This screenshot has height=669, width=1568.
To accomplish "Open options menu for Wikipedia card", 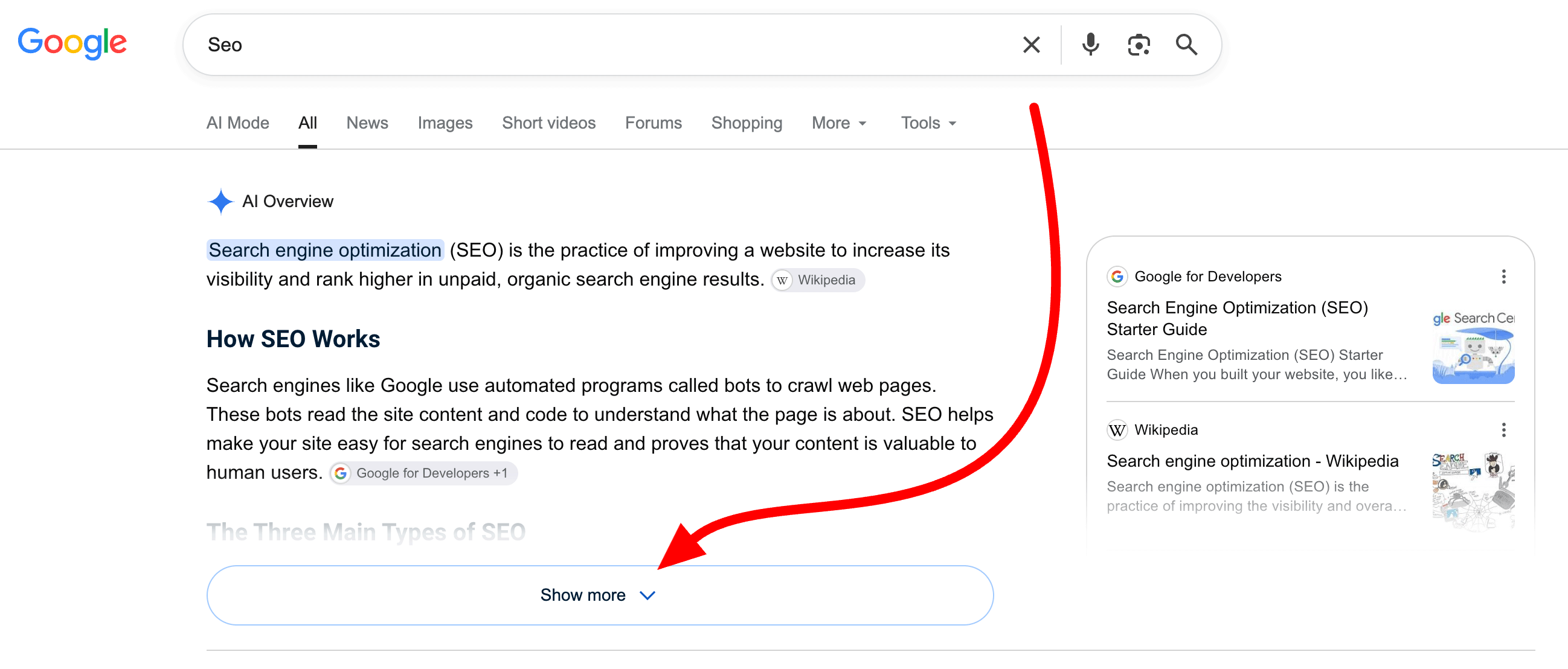I will pos(1503,430).
